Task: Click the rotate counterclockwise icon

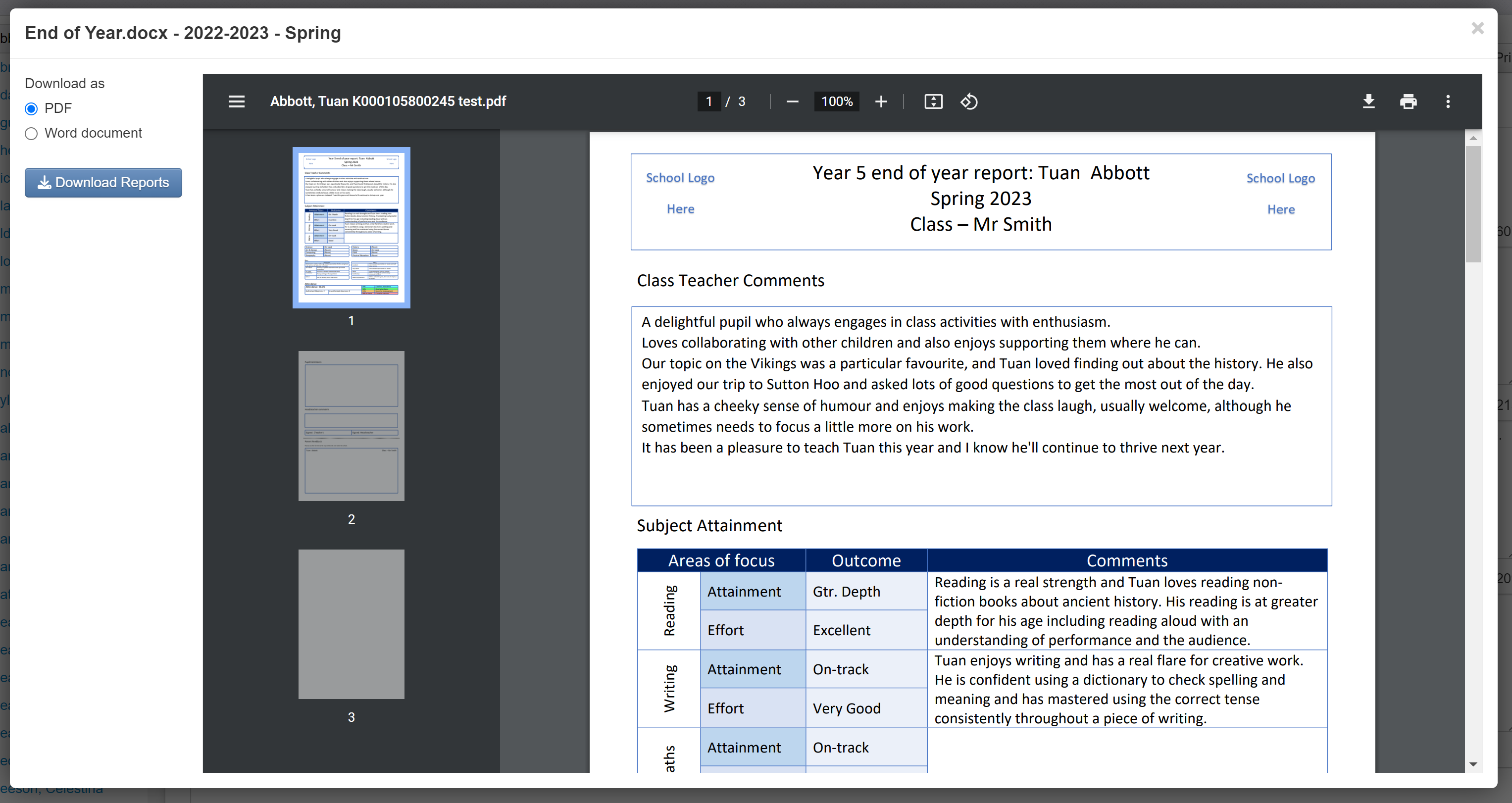Action: [x=969, y=101]
